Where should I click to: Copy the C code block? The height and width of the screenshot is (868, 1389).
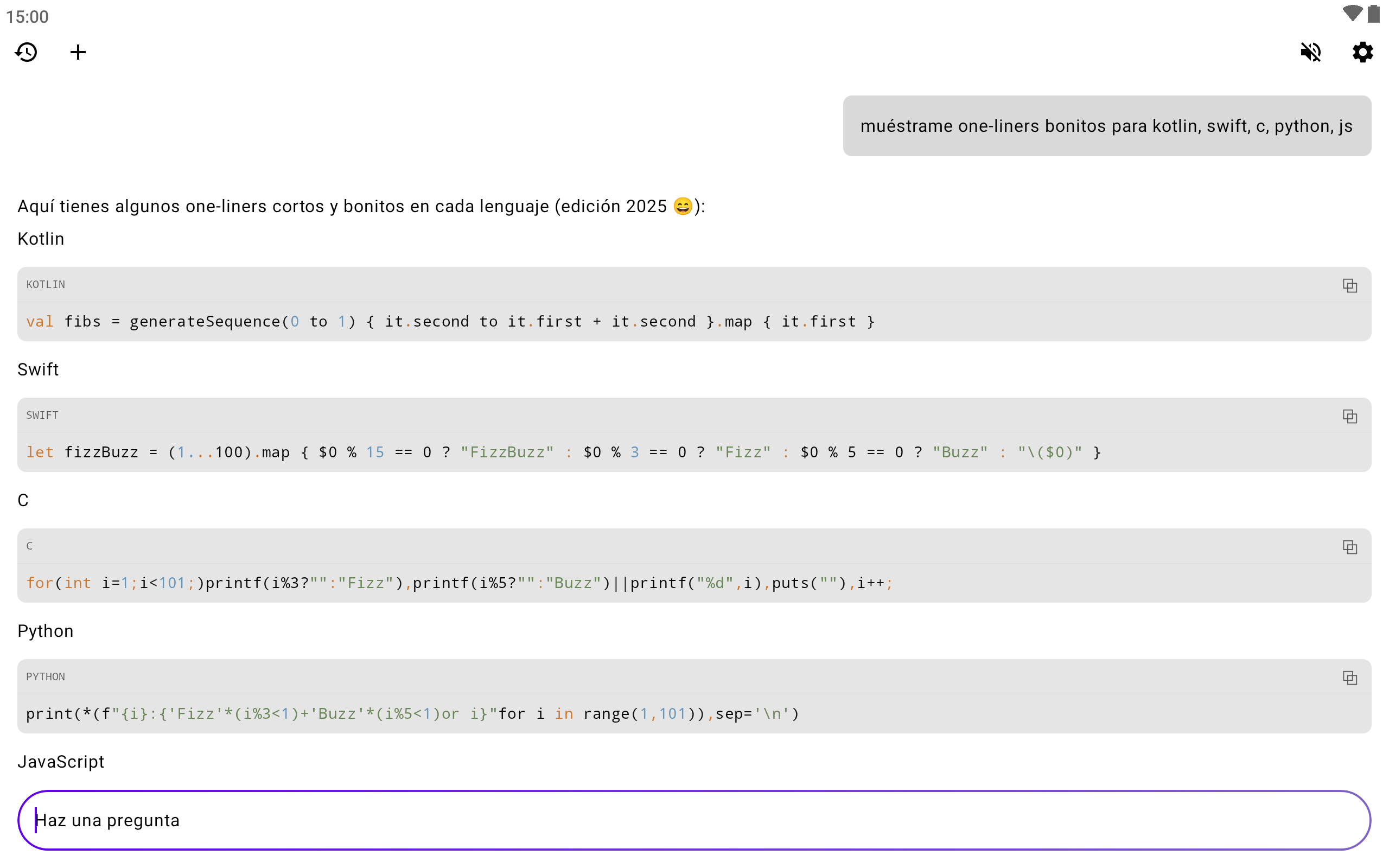point(1349,547)
